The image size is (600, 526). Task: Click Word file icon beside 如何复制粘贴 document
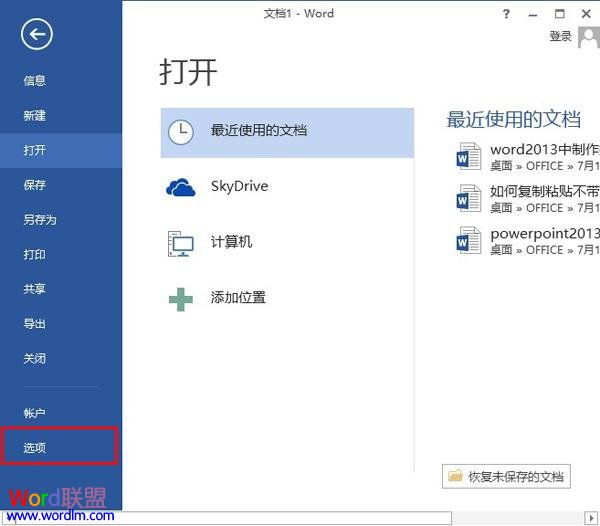[x=469, y=198]
